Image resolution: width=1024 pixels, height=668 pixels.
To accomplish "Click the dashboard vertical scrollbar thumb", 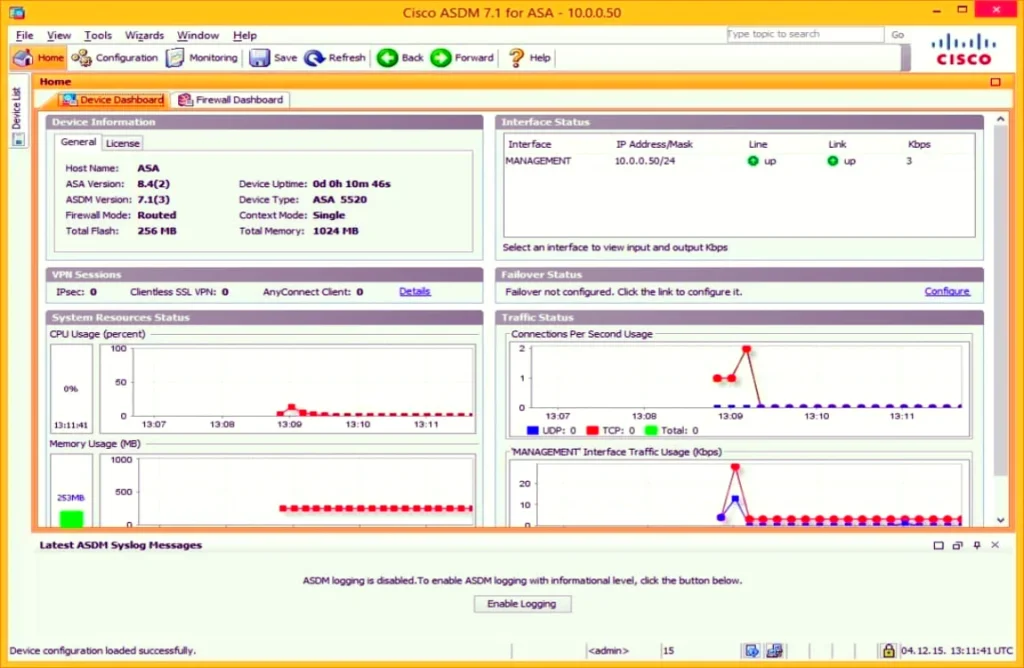I will pos(1000,300).
